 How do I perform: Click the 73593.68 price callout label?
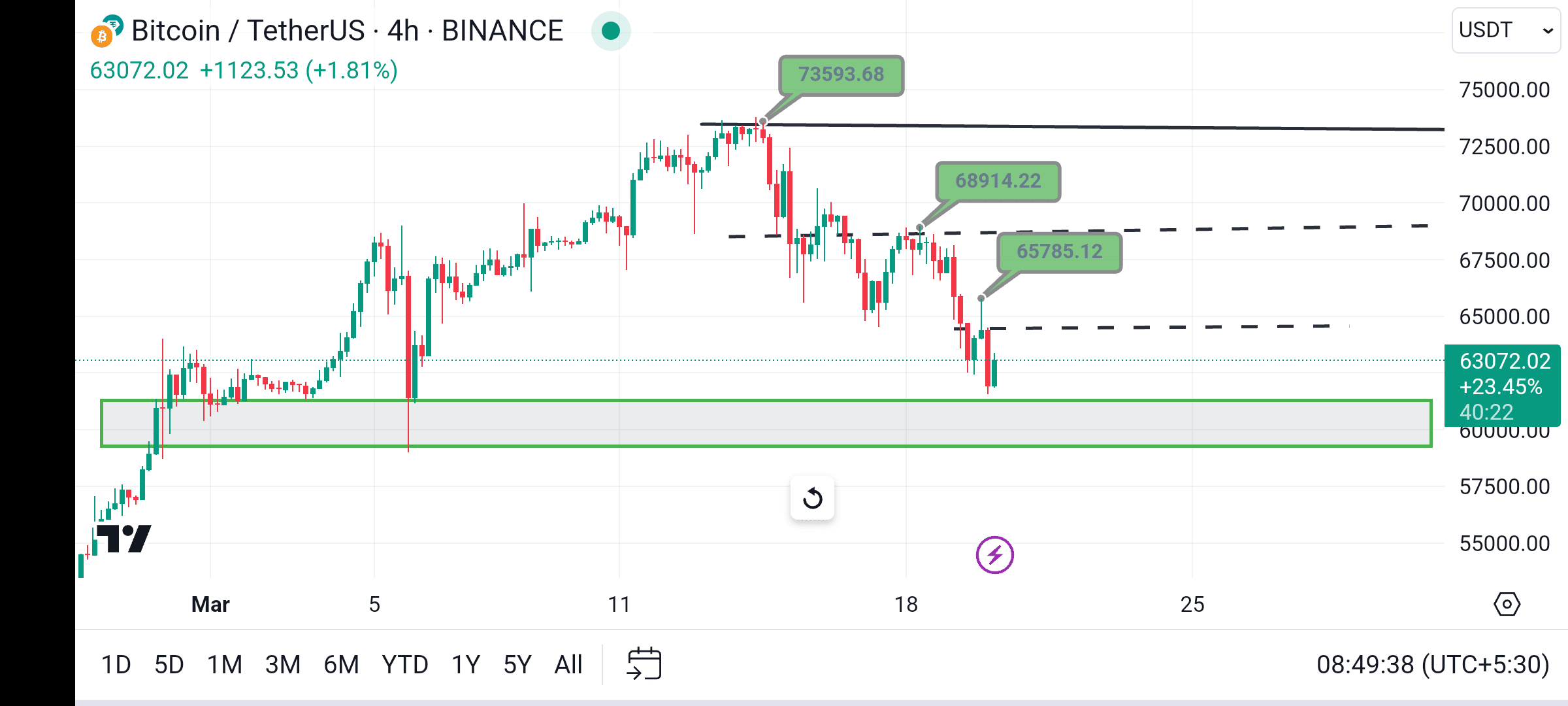click(841, 75)
